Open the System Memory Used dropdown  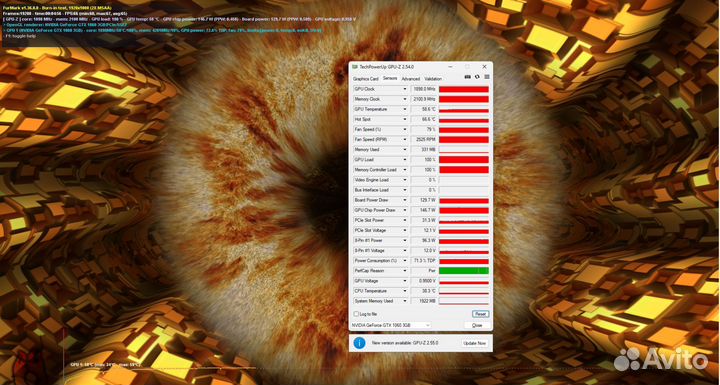click(405, 301)
